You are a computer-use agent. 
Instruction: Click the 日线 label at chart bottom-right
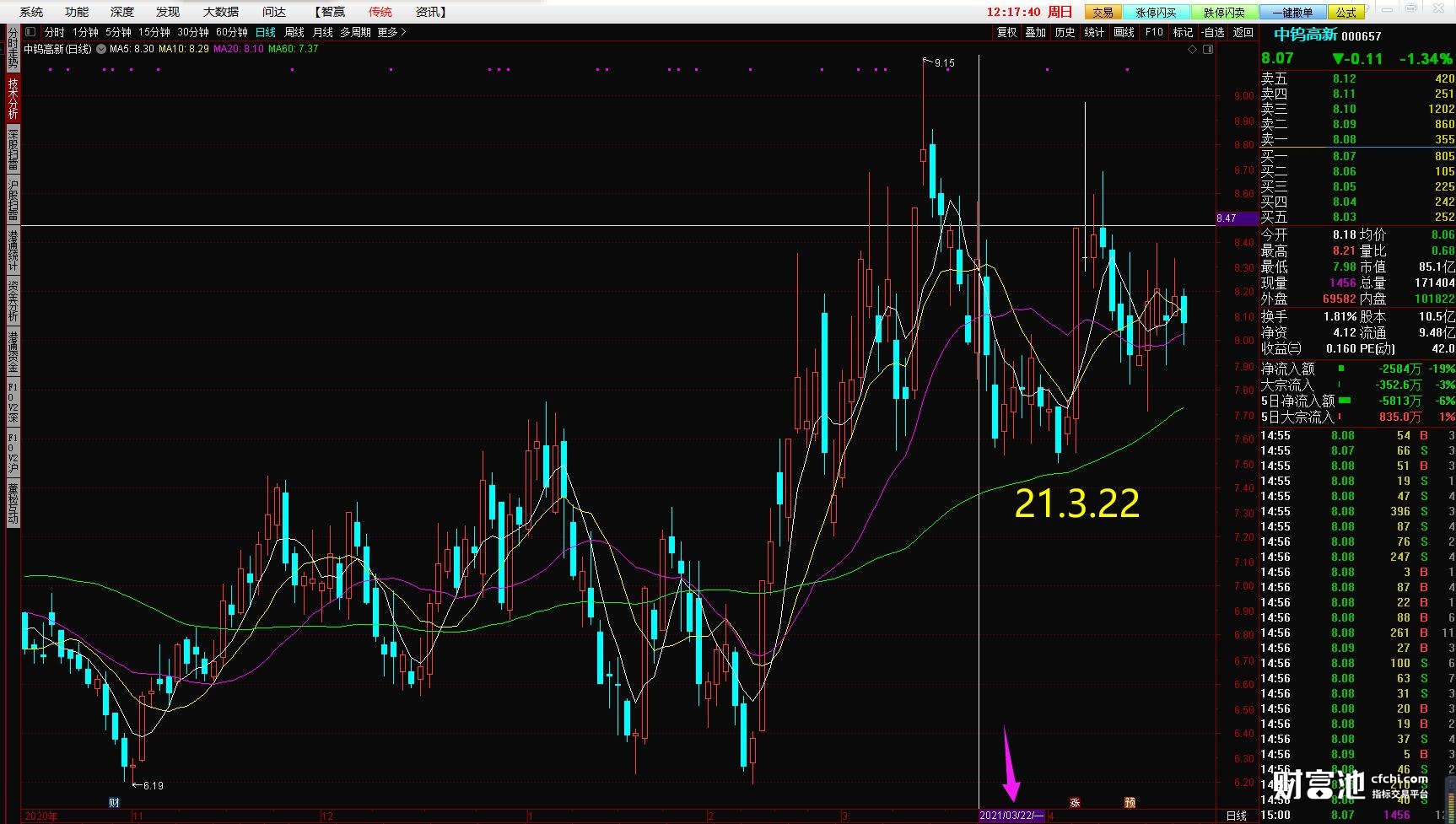click(1237, 816)
